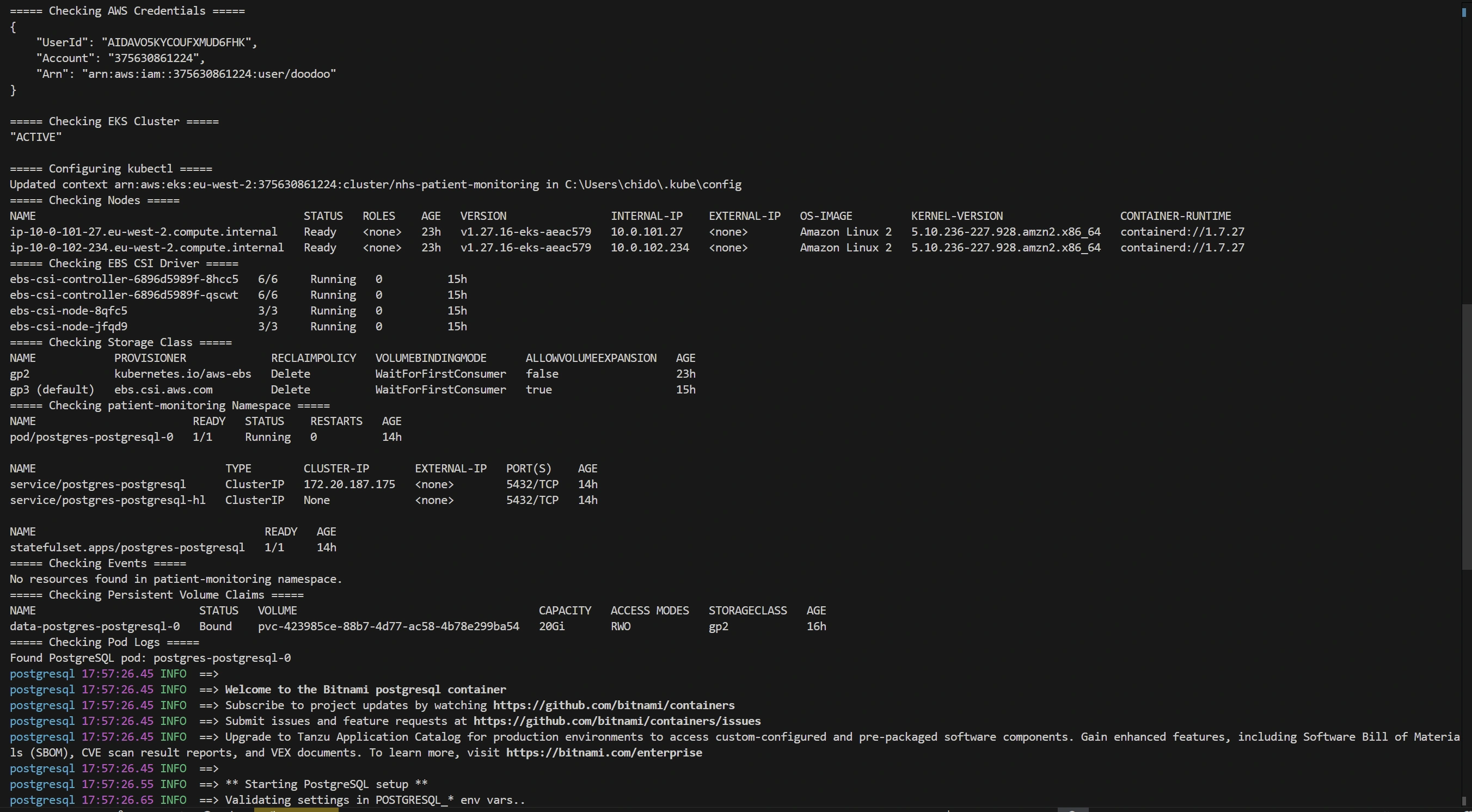Click the "ACTIVE" cluster status text
The height and width of the screenshot is (812, 1472).
(x=35, y=137)
